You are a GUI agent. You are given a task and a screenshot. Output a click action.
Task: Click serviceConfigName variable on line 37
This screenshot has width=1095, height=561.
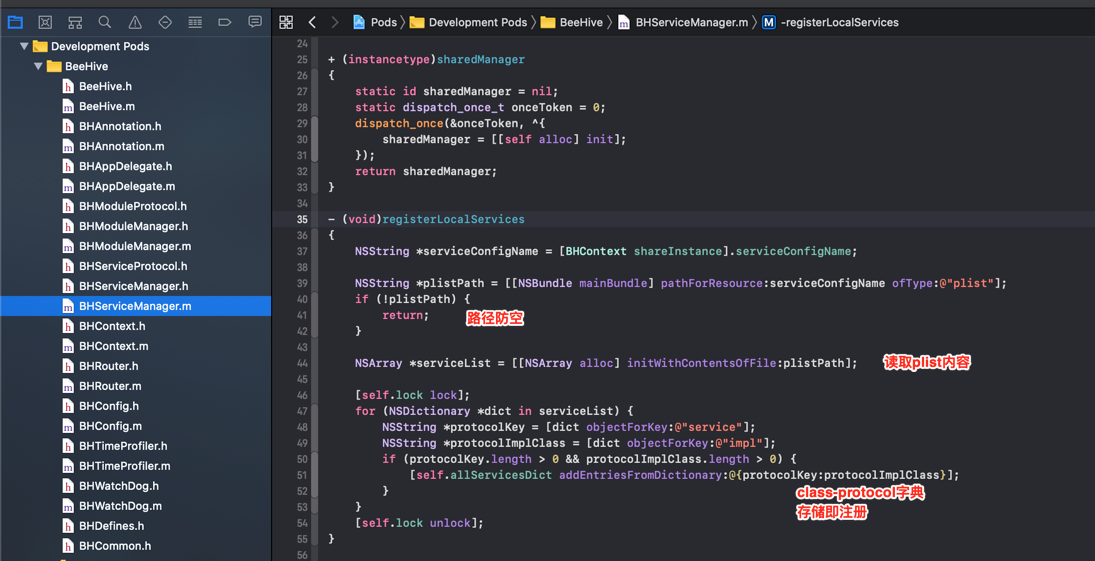[x=480, y=251]
